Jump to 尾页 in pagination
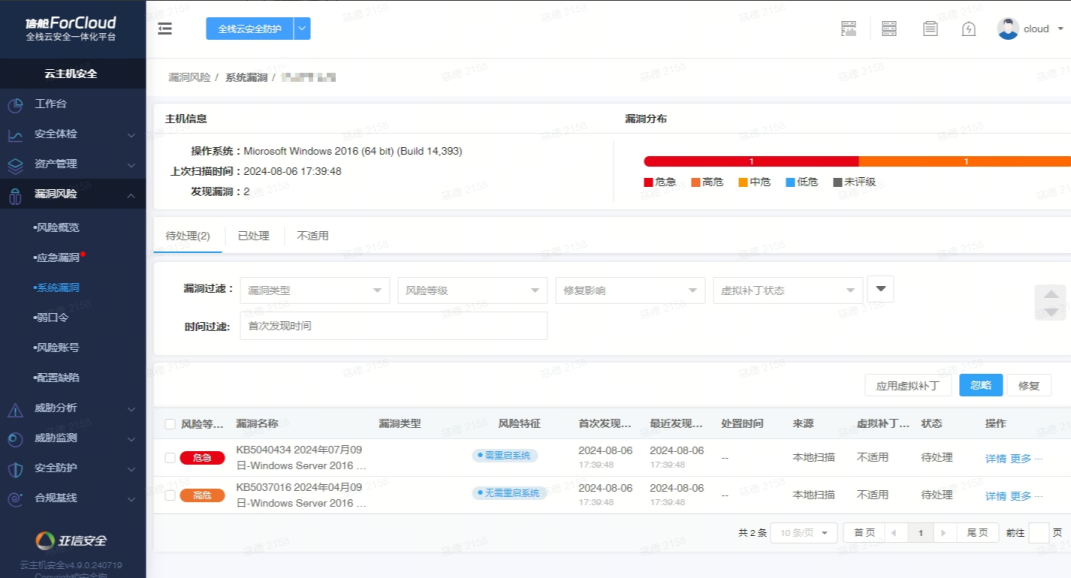 (x=977, y=533)
